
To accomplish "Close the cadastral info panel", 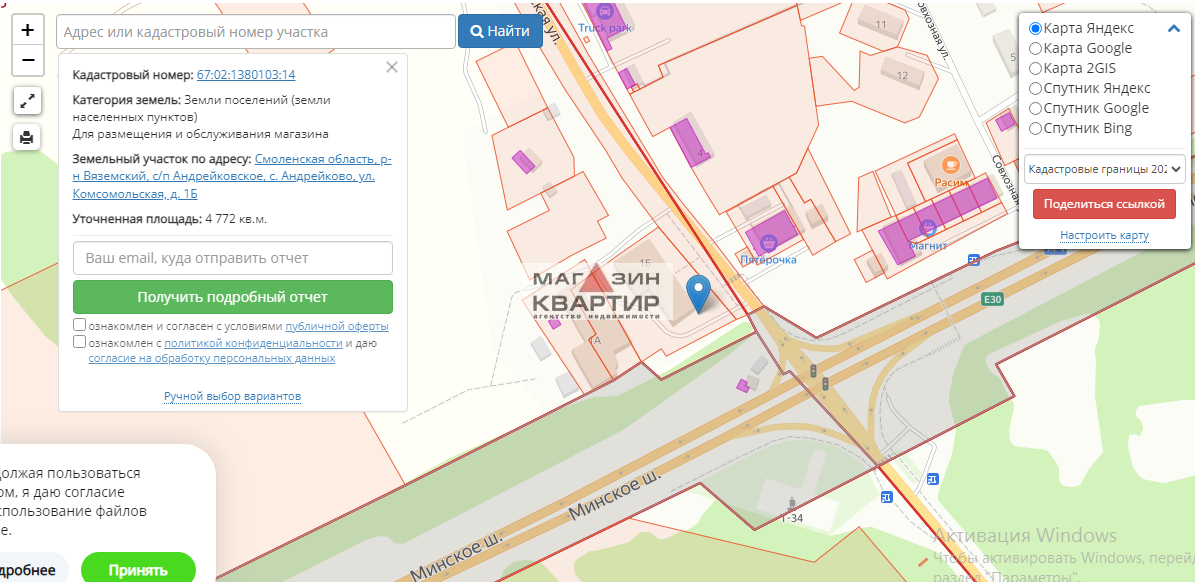I will [392, 67].
